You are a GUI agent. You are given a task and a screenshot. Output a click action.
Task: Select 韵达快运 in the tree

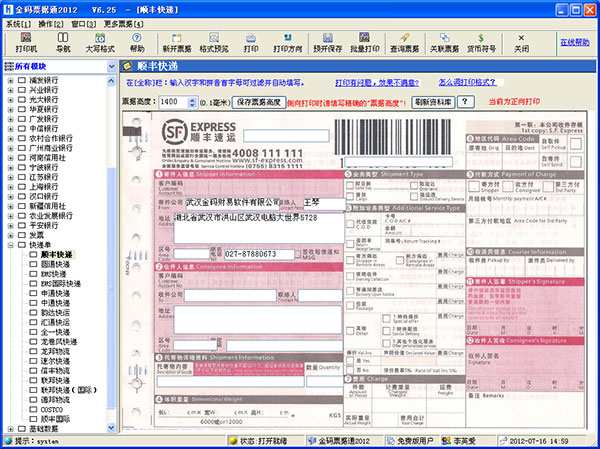coord(55,313)
